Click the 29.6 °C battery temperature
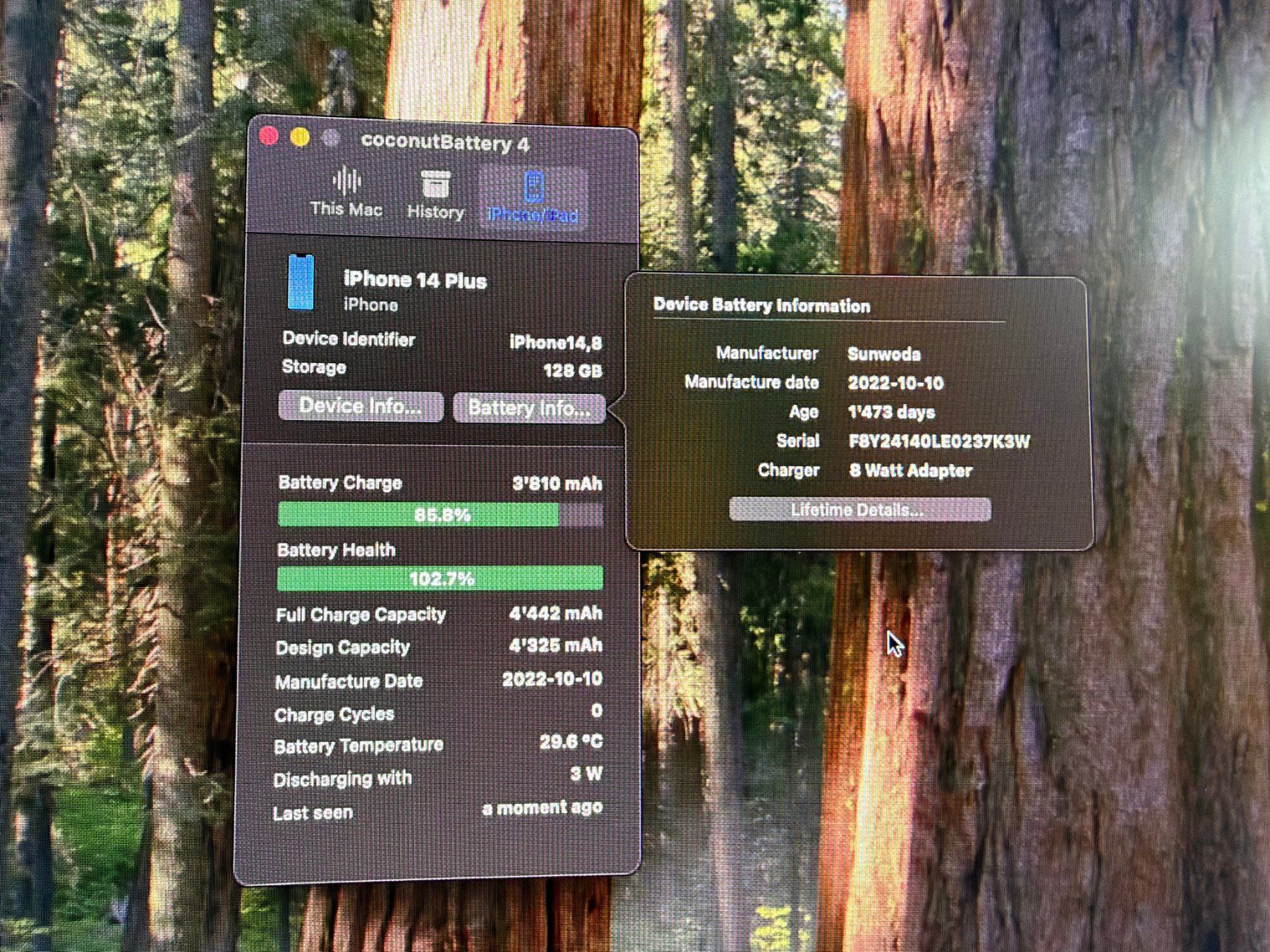Screen dimensions: 1270x952 coord(571,742)
